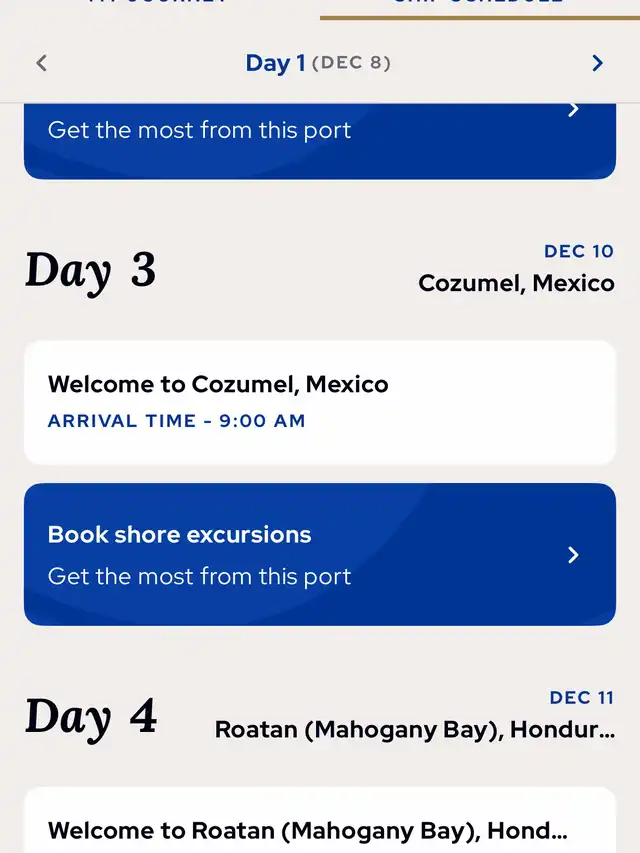The image size is (640, 853).
Task: Go to the previous day with the left chevron
Action: click(42, 63)
